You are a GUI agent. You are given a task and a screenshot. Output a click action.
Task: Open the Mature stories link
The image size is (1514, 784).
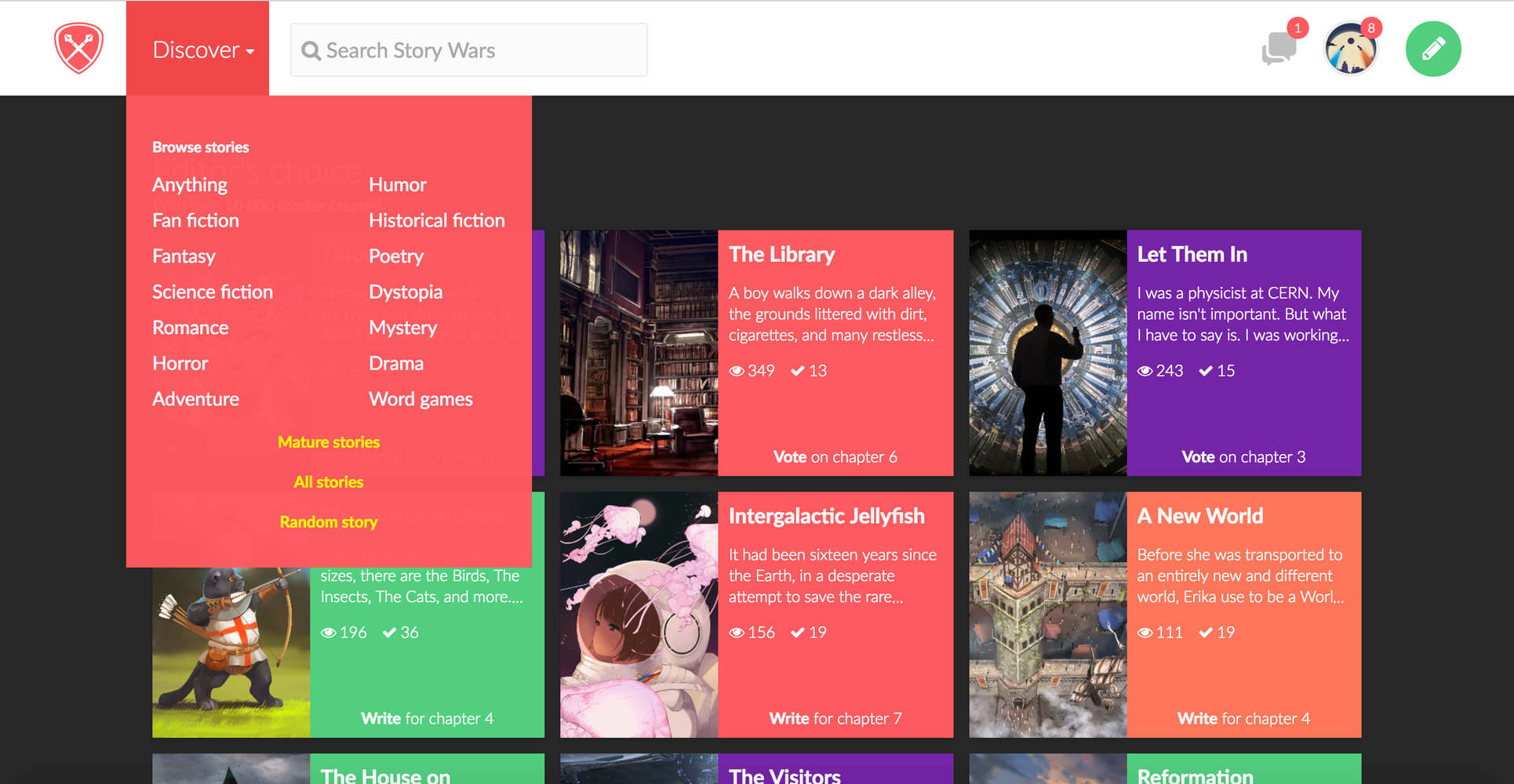[x=329, y=442]
